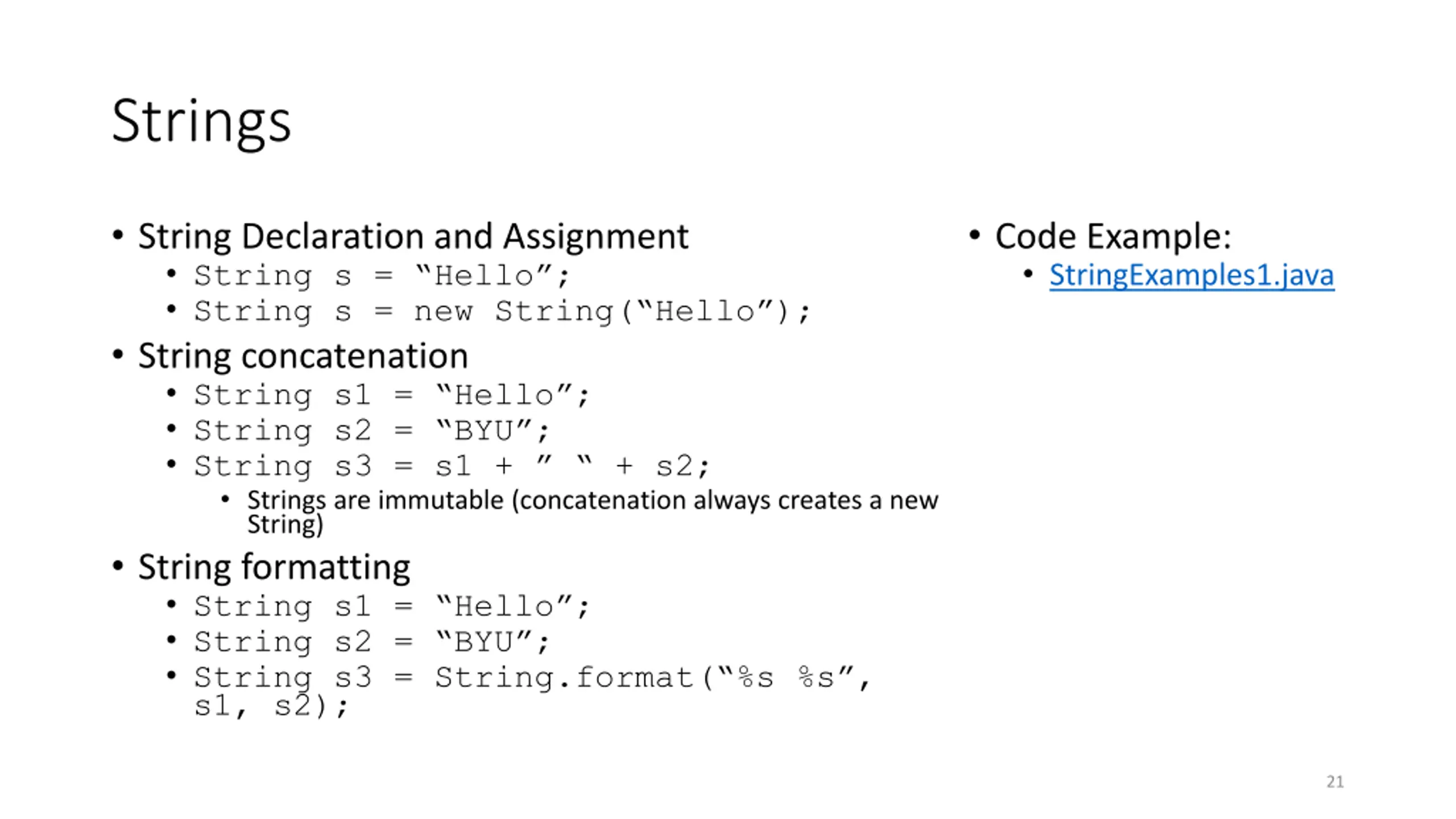Viewport: 1456px width, 819px height.
Task: Click the String concatenation heading
Action: click(303, 357)
